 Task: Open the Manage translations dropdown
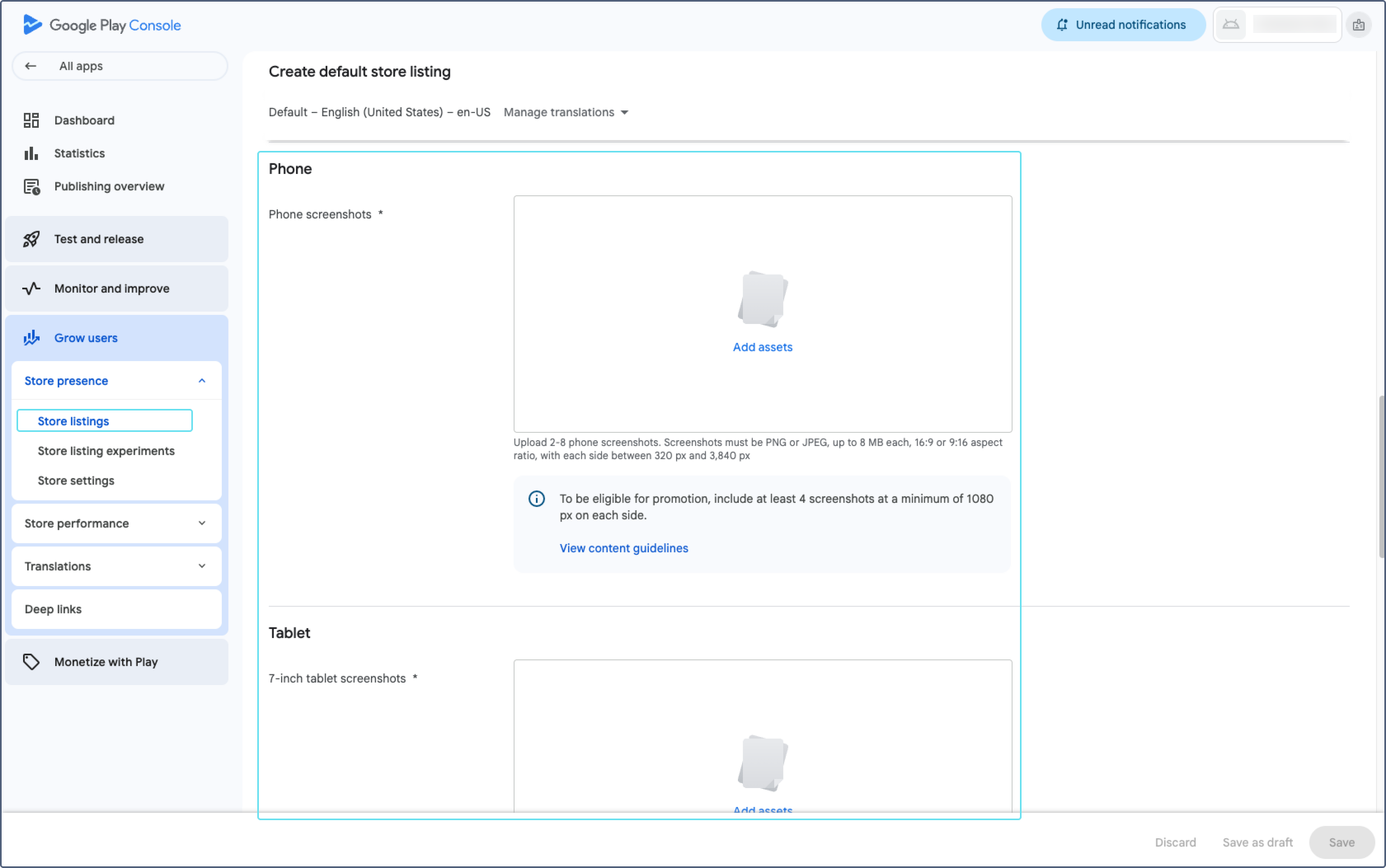point(566,112)
